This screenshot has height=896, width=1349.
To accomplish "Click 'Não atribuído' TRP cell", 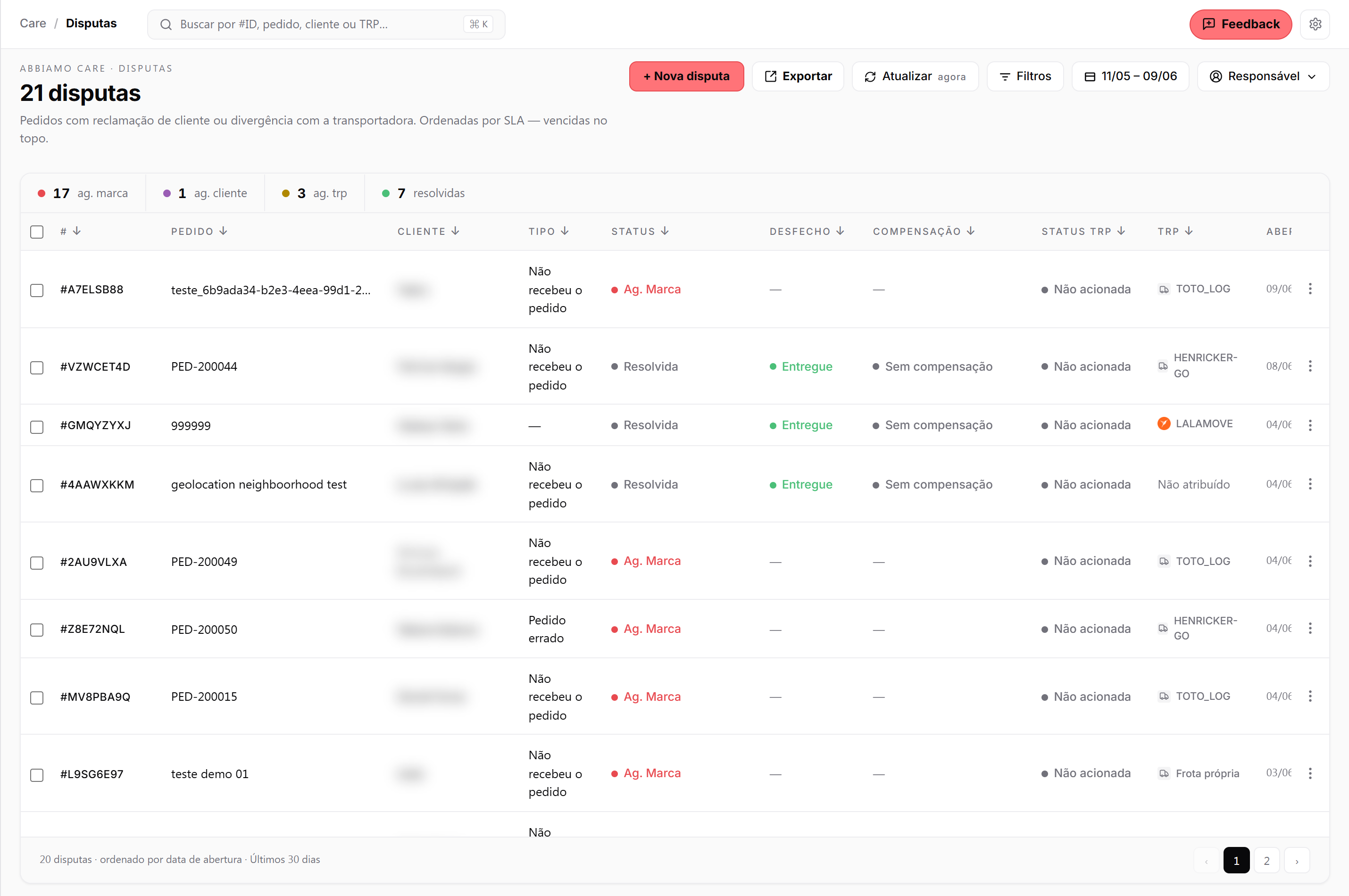I will (x=1193, y=484).
